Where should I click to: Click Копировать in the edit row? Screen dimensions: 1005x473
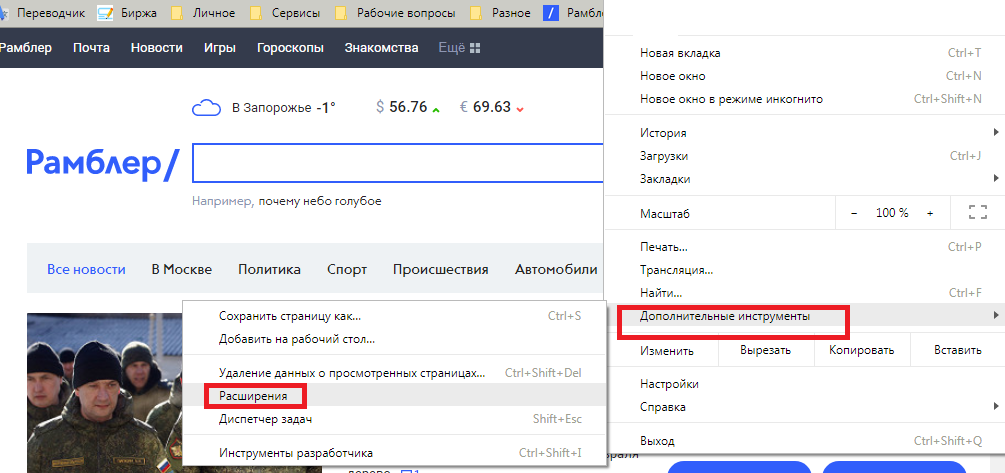(861, 351)
